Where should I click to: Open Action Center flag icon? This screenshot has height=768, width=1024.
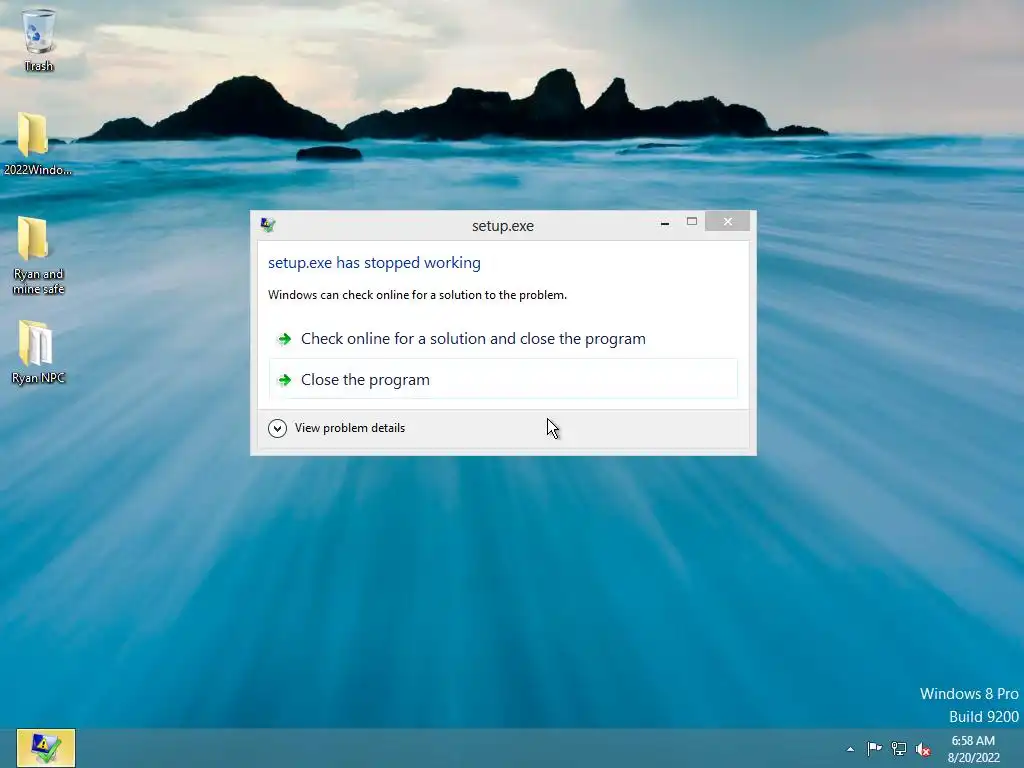[x=874, y=749]
